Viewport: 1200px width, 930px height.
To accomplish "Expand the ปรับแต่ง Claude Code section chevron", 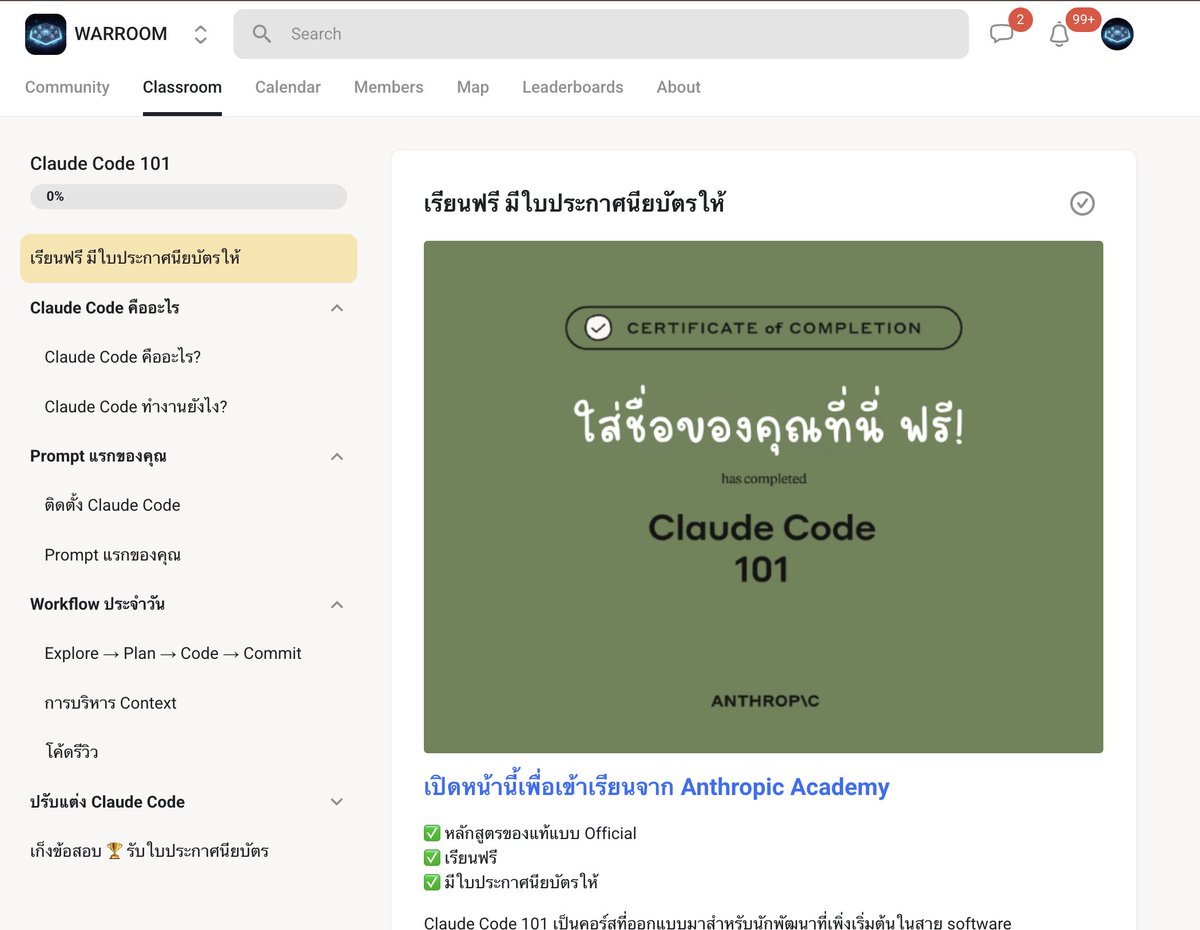I will [337, 802].
